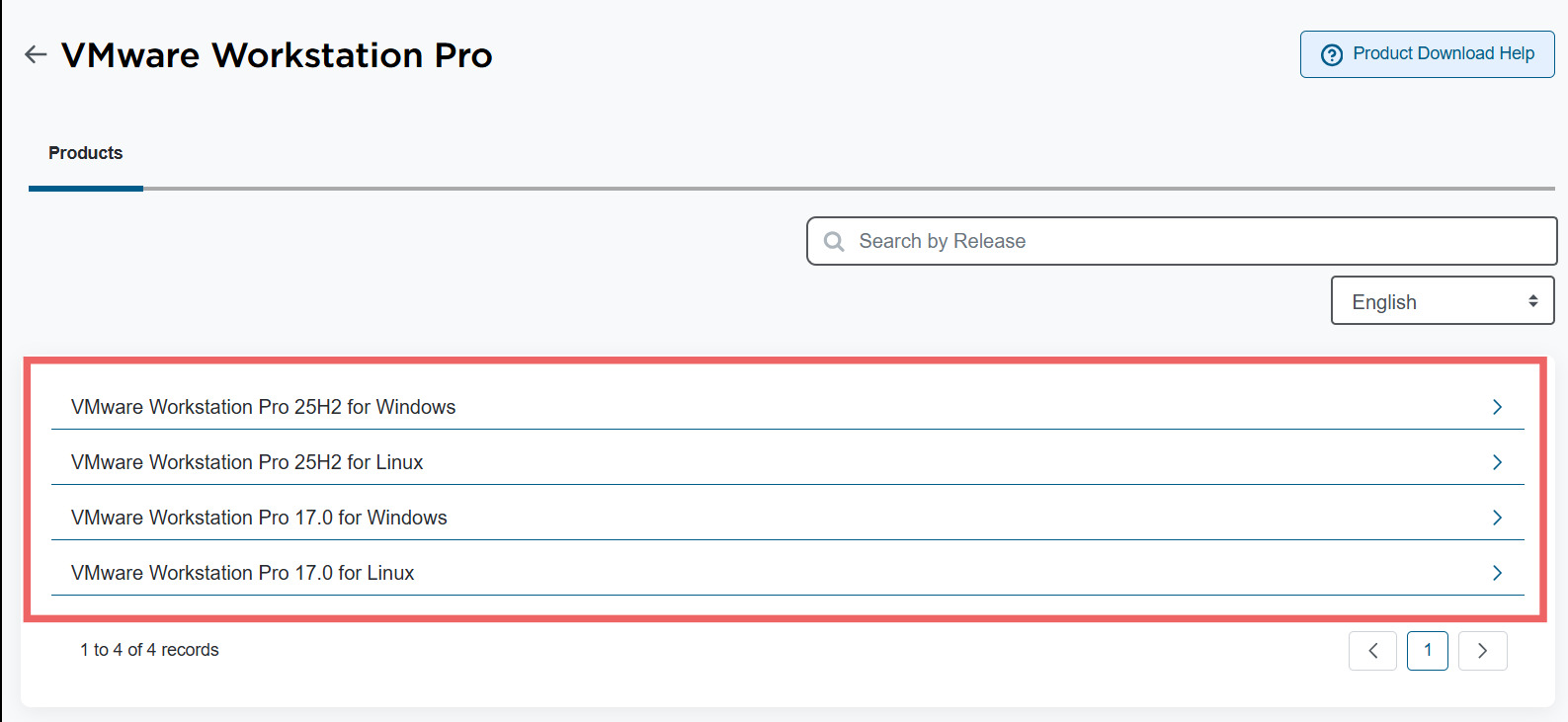Screen dimensions: 1568x722
Task: Expand Workstation Pro 17.0 for Windows chevron
Action: click(1497, 518)
